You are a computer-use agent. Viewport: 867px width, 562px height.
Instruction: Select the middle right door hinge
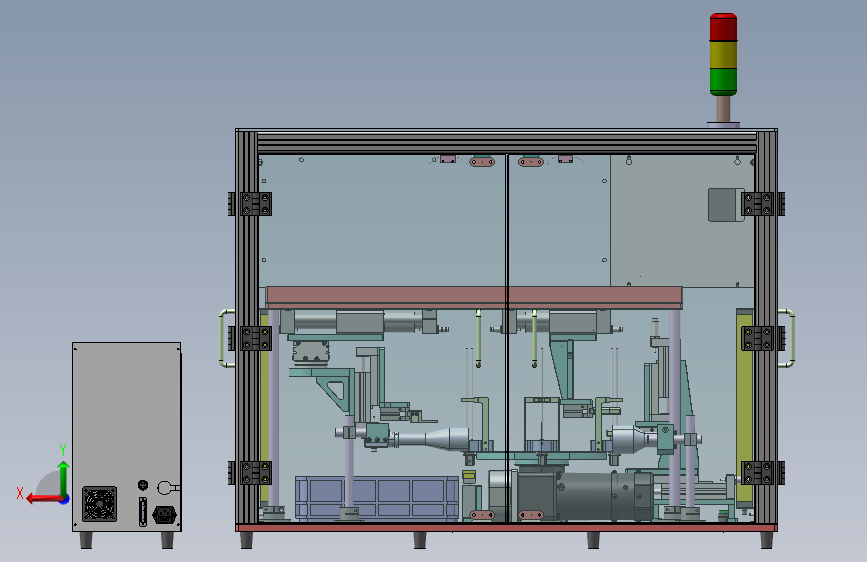[763, 338]
